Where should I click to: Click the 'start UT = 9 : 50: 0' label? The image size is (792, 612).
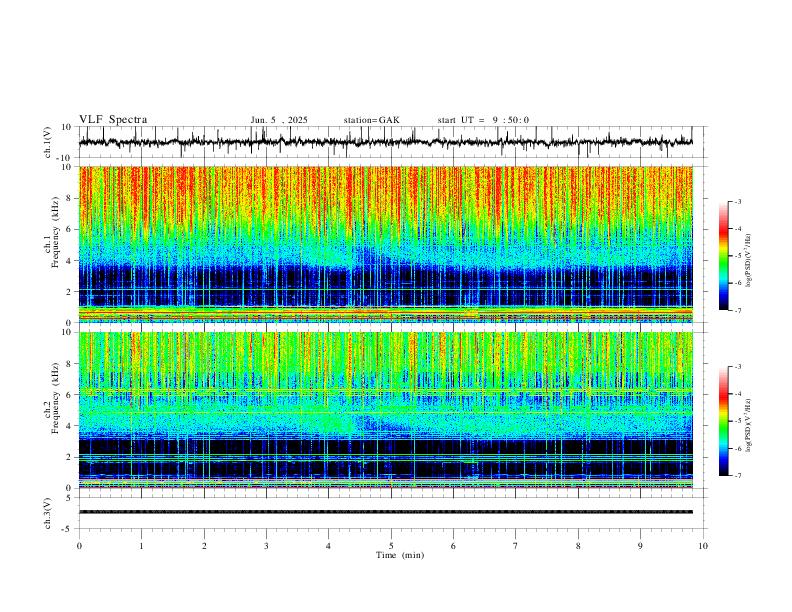pos(483,120)
